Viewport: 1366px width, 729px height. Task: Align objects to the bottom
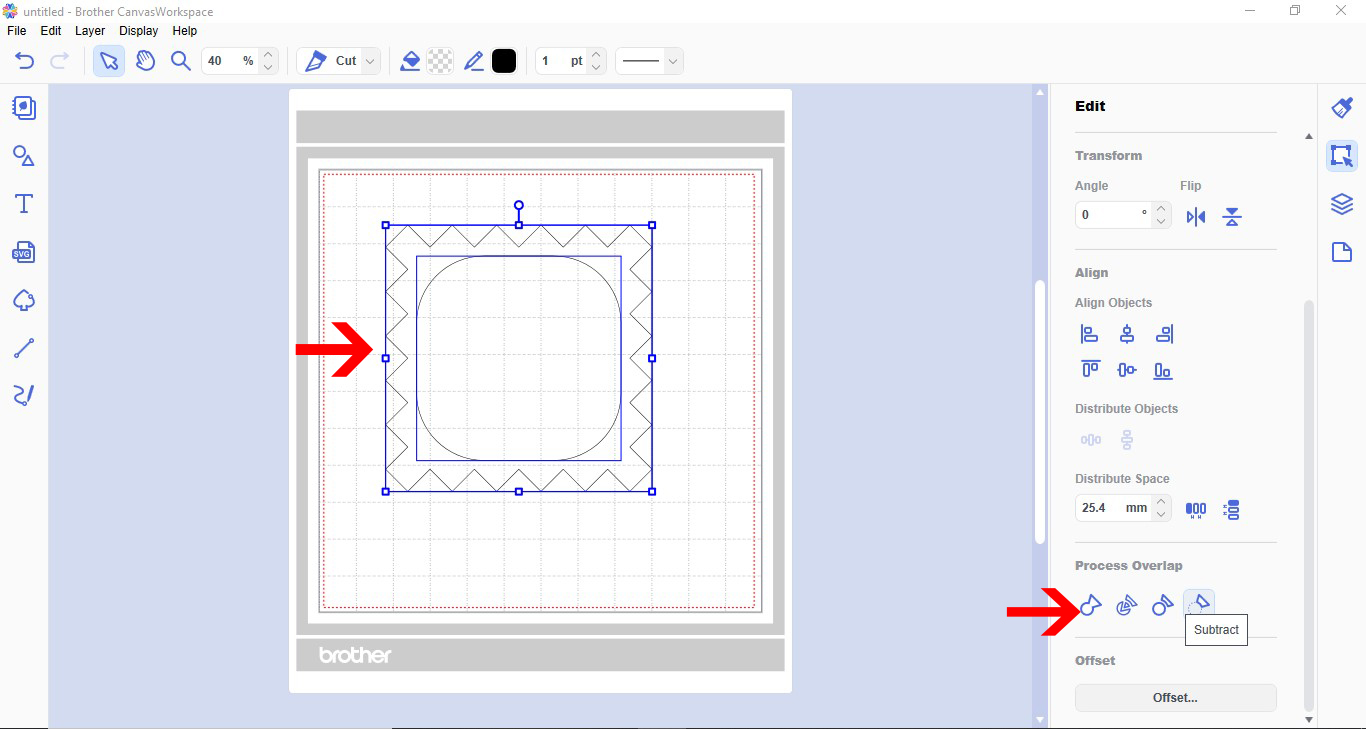1163,370
